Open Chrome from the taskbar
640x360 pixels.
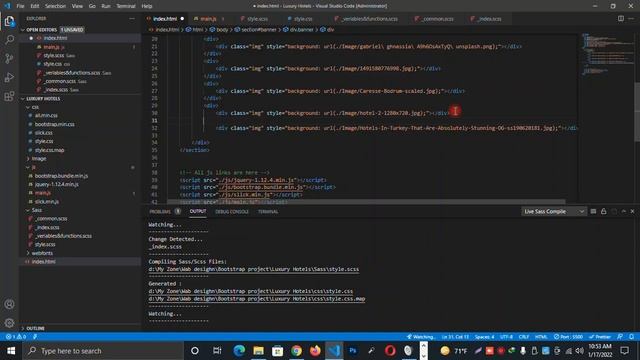296,351
